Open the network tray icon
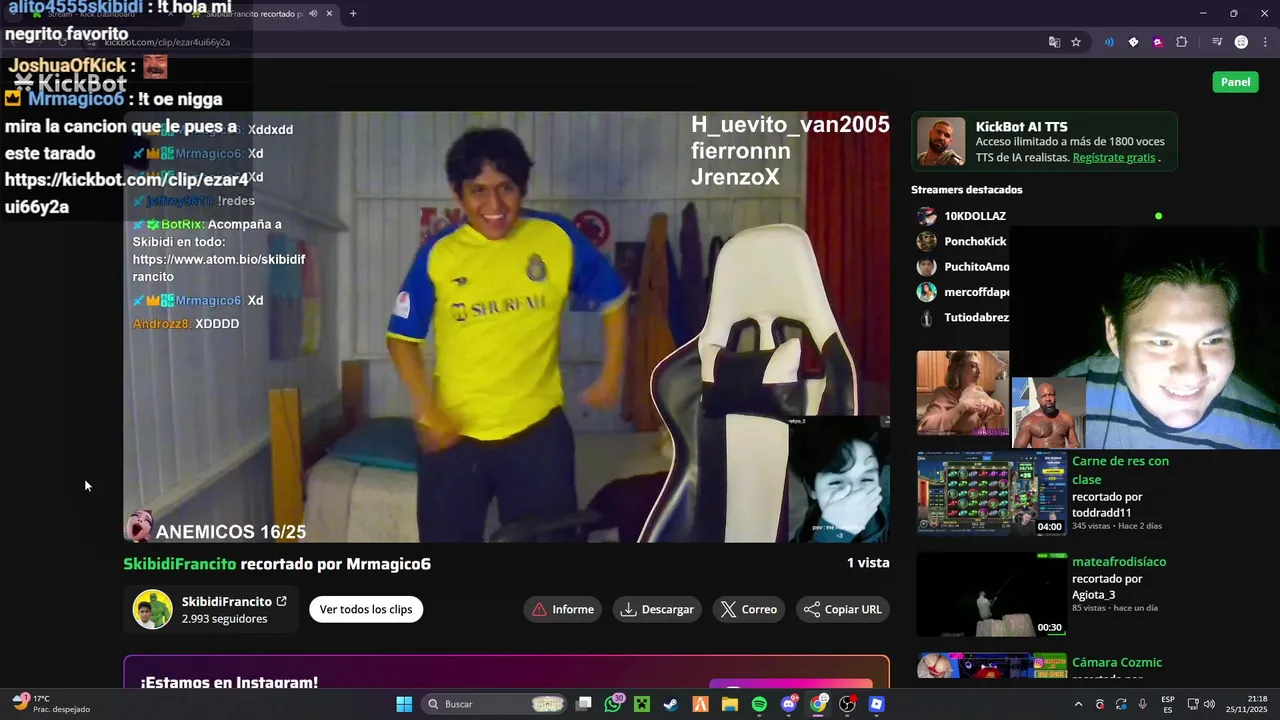 point(1192,704)
